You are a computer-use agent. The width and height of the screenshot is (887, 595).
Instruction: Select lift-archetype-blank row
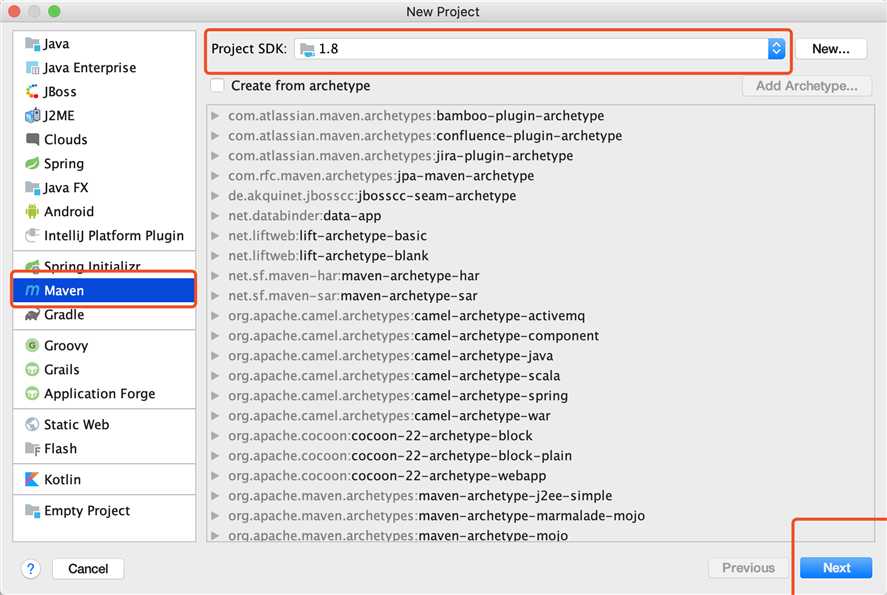(541, 256)
